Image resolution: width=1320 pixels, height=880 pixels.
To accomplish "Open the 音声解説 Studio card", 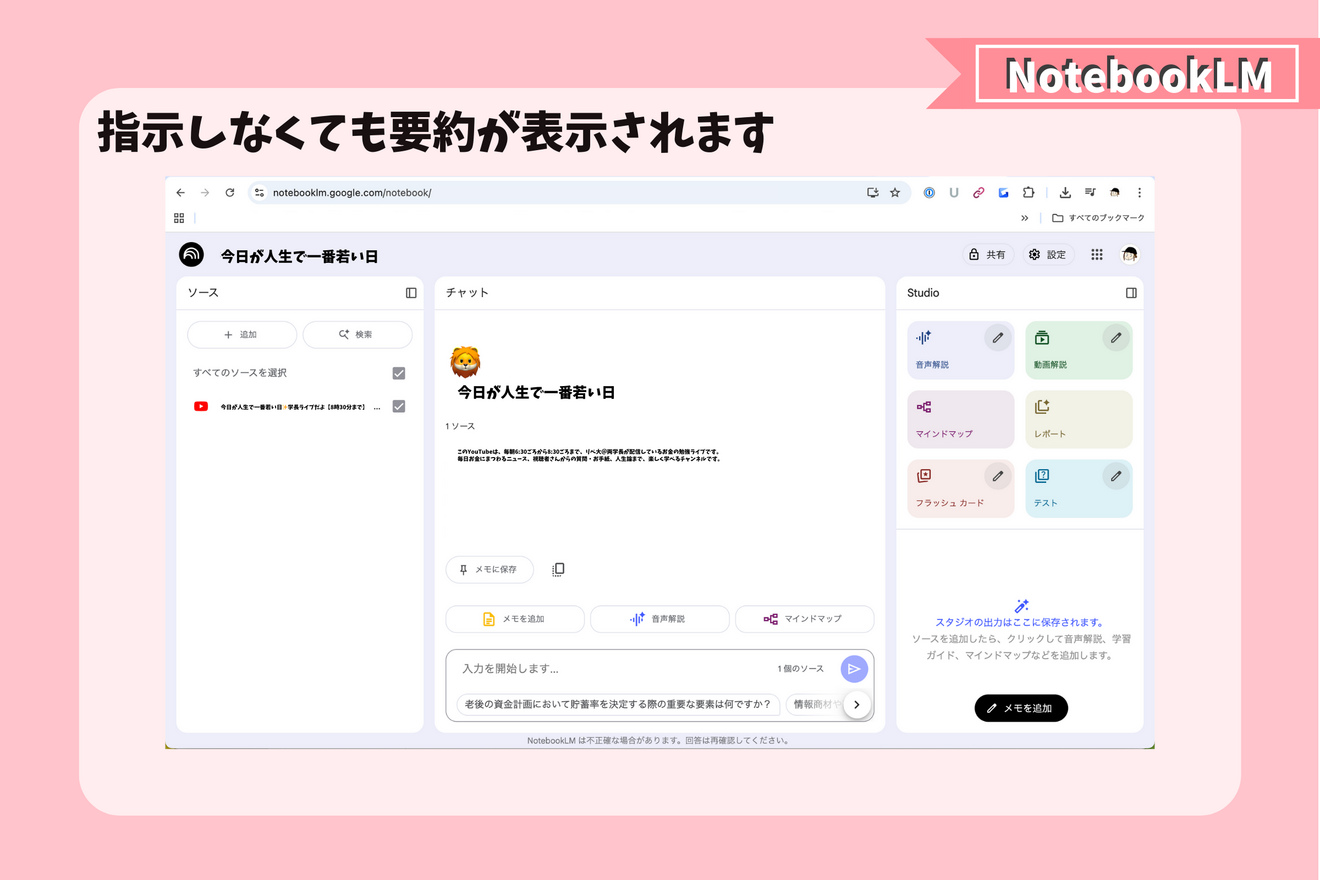I will [x=960, y=350].
